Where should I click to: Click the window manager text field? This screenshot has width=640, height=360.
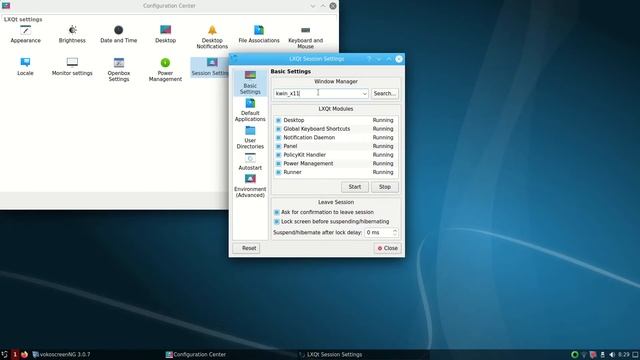[317, 93]
